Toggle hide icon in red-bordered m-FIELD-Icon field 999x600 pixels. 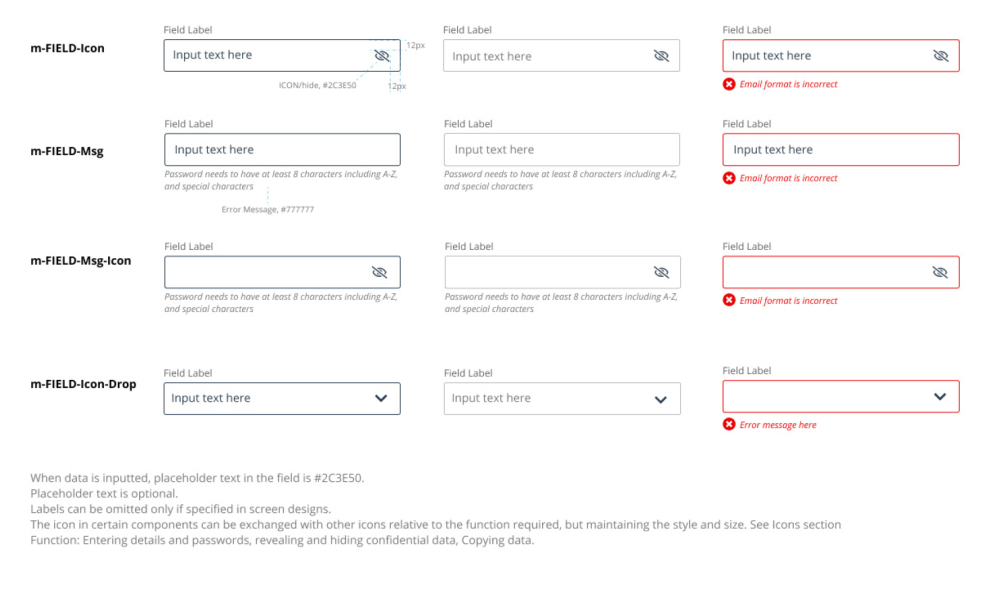(940, 55)
